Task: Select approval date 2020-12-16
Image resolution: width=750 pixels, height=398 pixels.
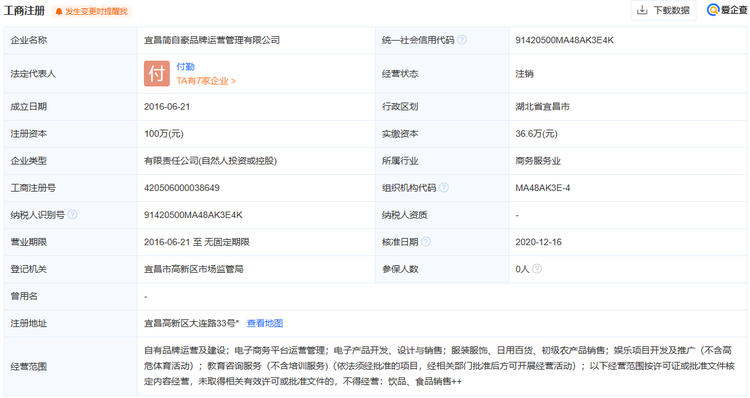Action: pos(538,242)
